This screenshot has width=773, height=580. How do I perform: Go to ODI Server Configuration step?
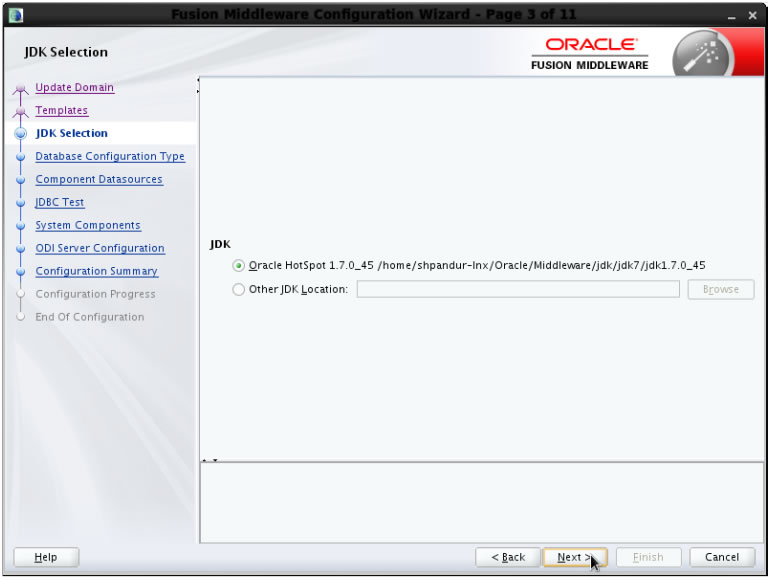[x=100, y=248]
